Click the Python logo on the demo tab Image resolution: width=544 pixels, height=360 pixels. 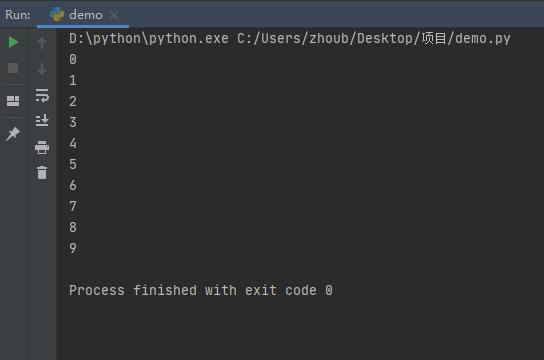coord(57,15)
